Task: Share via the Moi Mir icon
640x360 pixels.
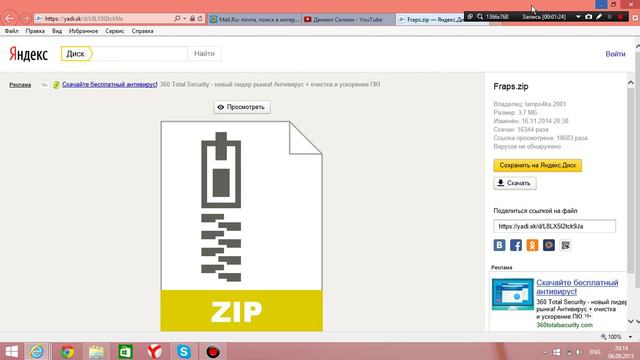Action: 549,245
